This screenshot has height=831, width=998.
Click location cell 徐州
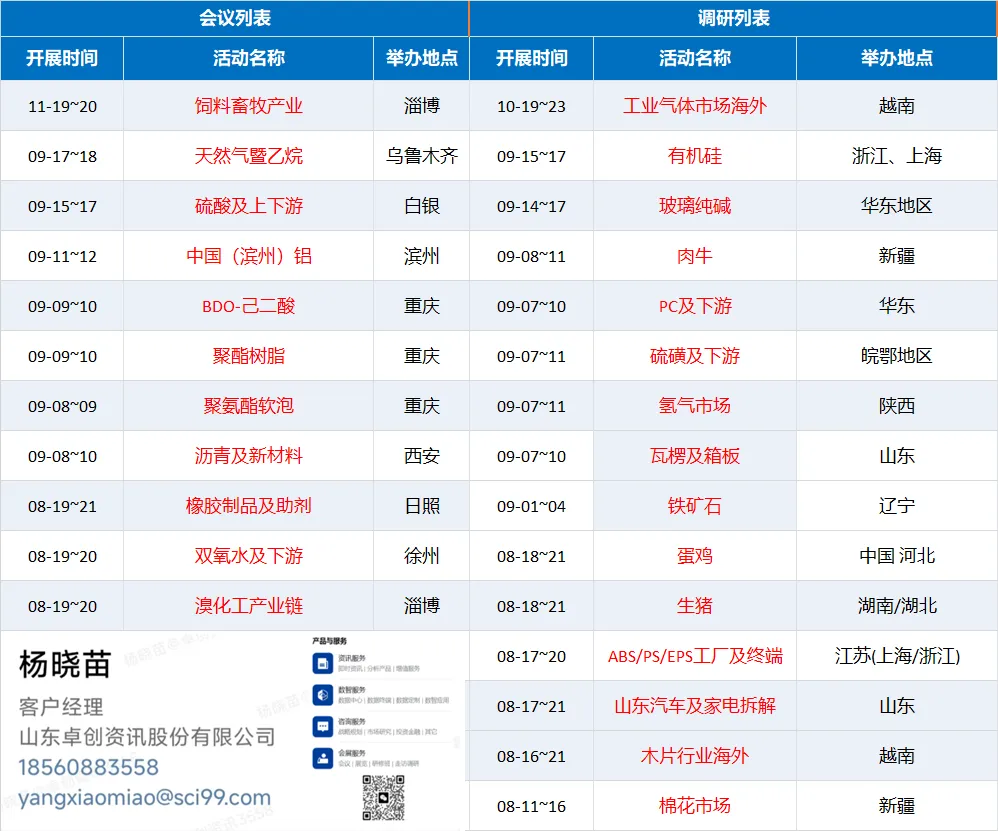pos(421,556)
